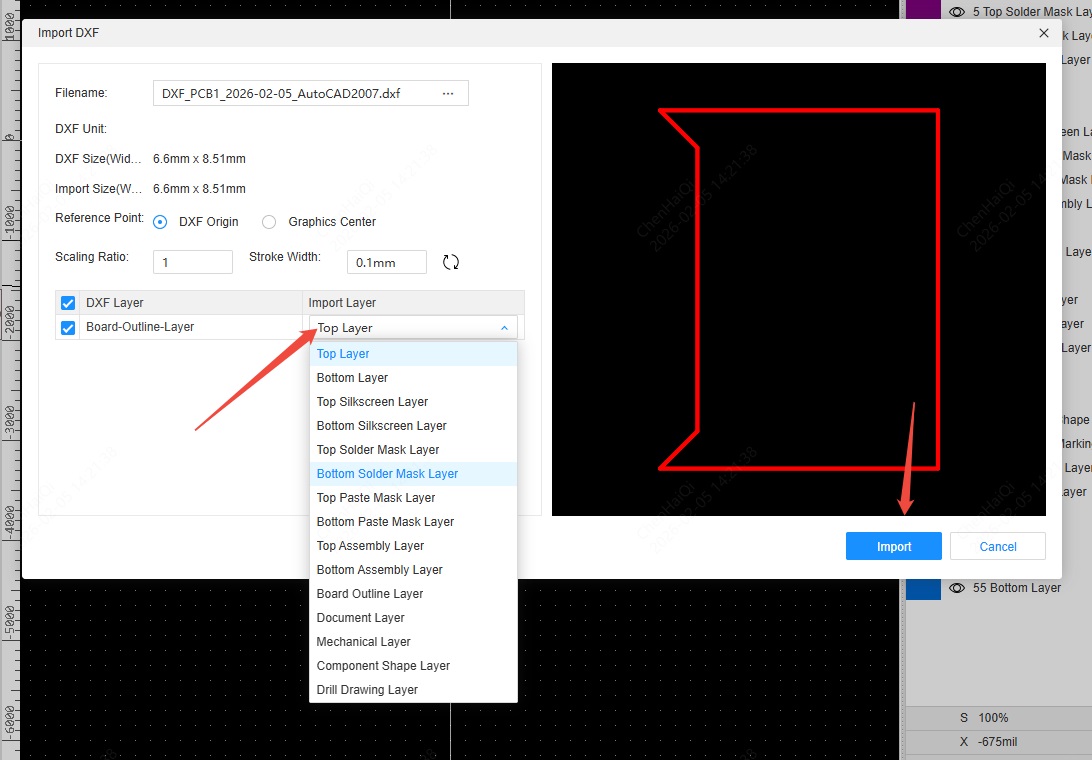The height and width of the screenshot is (760, 1092).
Task: Click the filename browse ellipsis button
Action: pos(448,94)
